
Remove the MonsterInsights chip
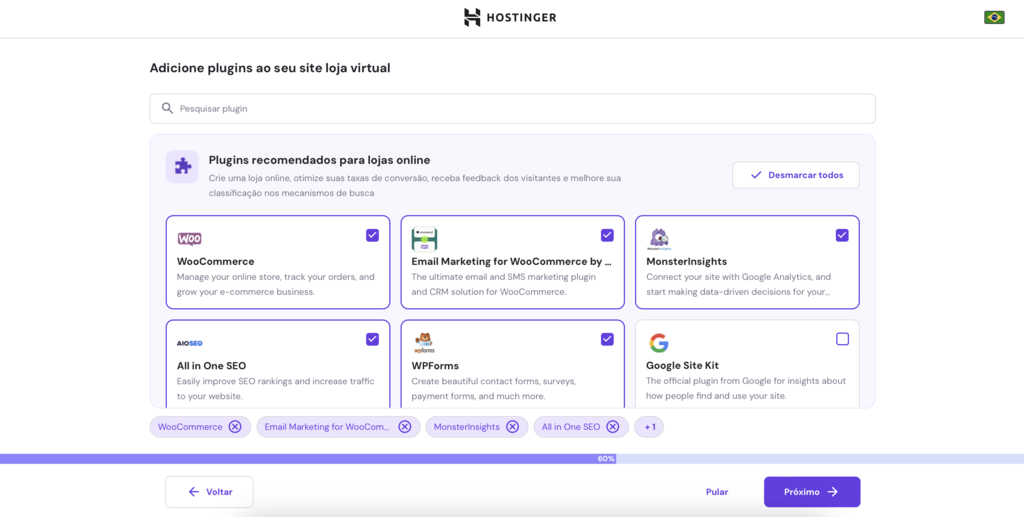click(513, 427)
